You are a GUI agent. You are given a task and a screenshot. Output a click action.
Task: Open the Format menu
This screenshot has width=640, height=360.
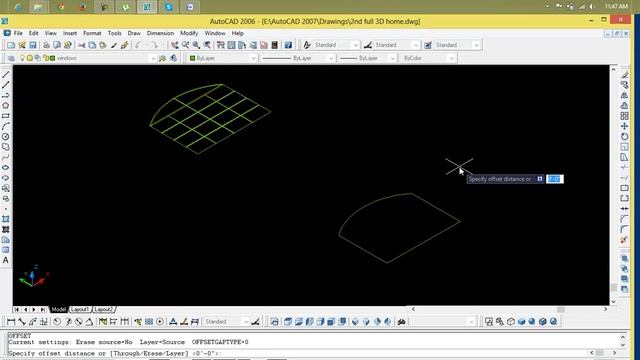92,33
